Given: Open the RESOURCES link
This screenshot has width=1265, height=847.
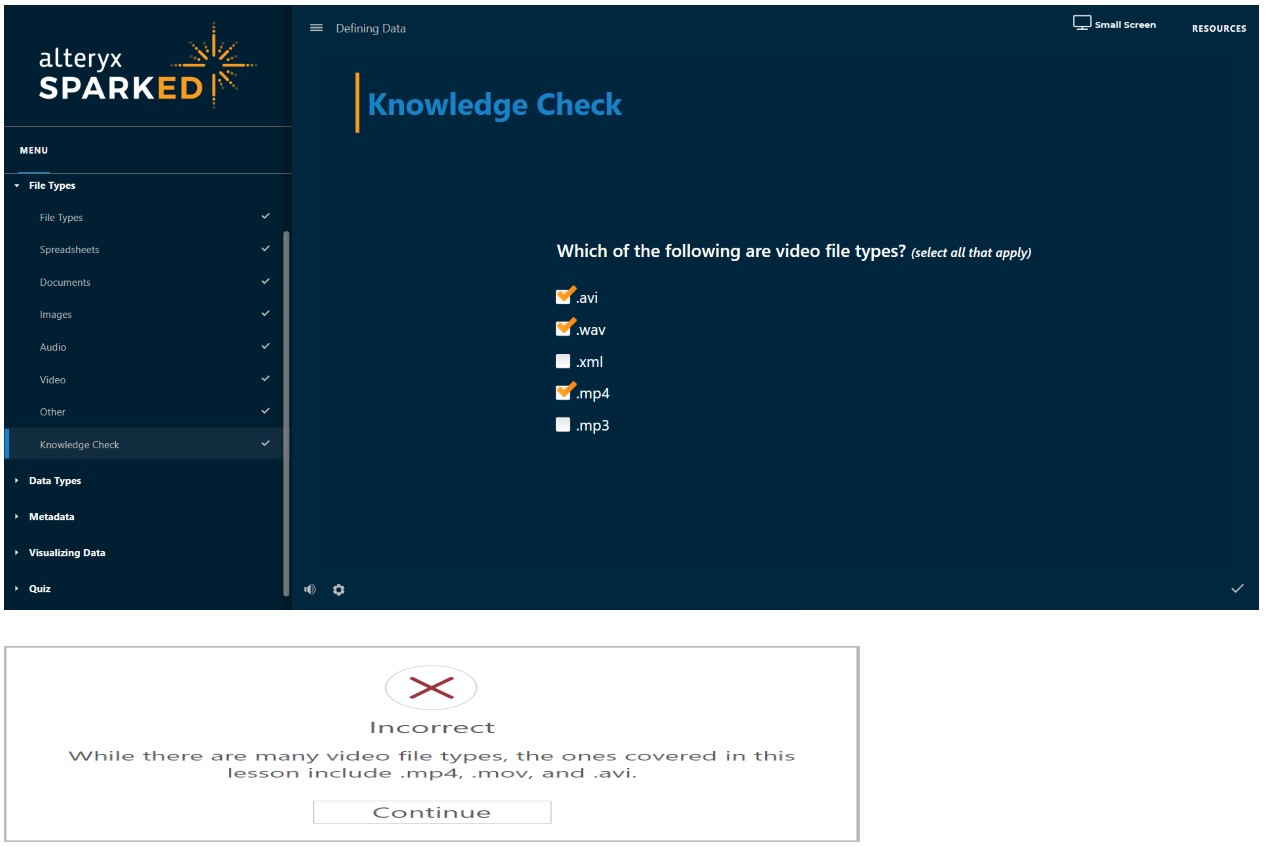Looking at the screenshot, I should click(x=1217, y=28).
